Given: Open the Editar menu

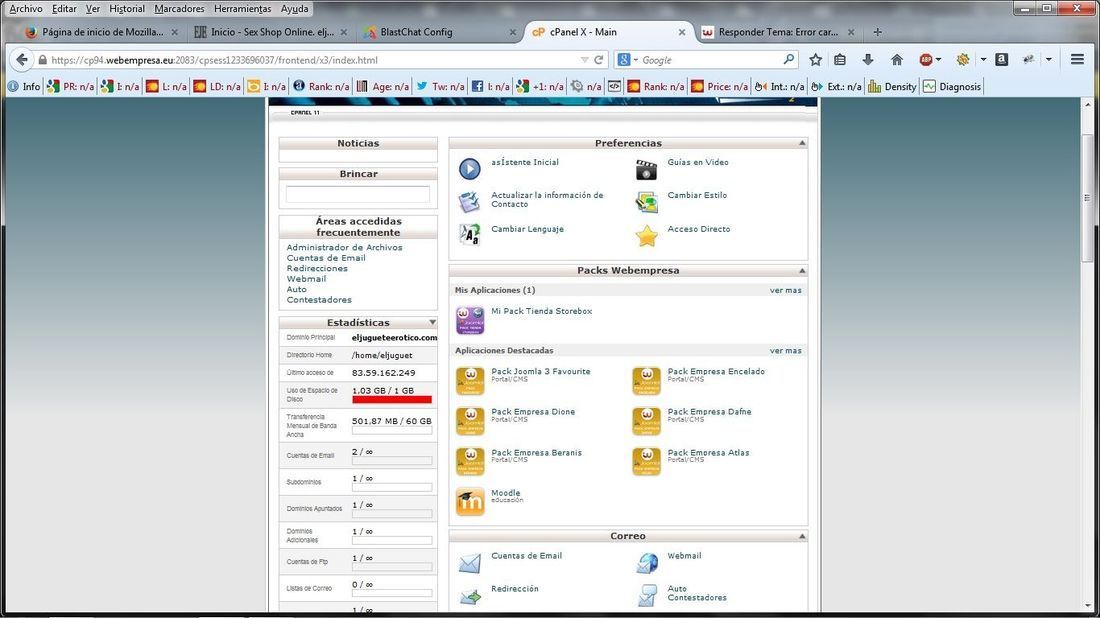Looking at the screenshot, I should pyautogui.click(x=64, y=8).
